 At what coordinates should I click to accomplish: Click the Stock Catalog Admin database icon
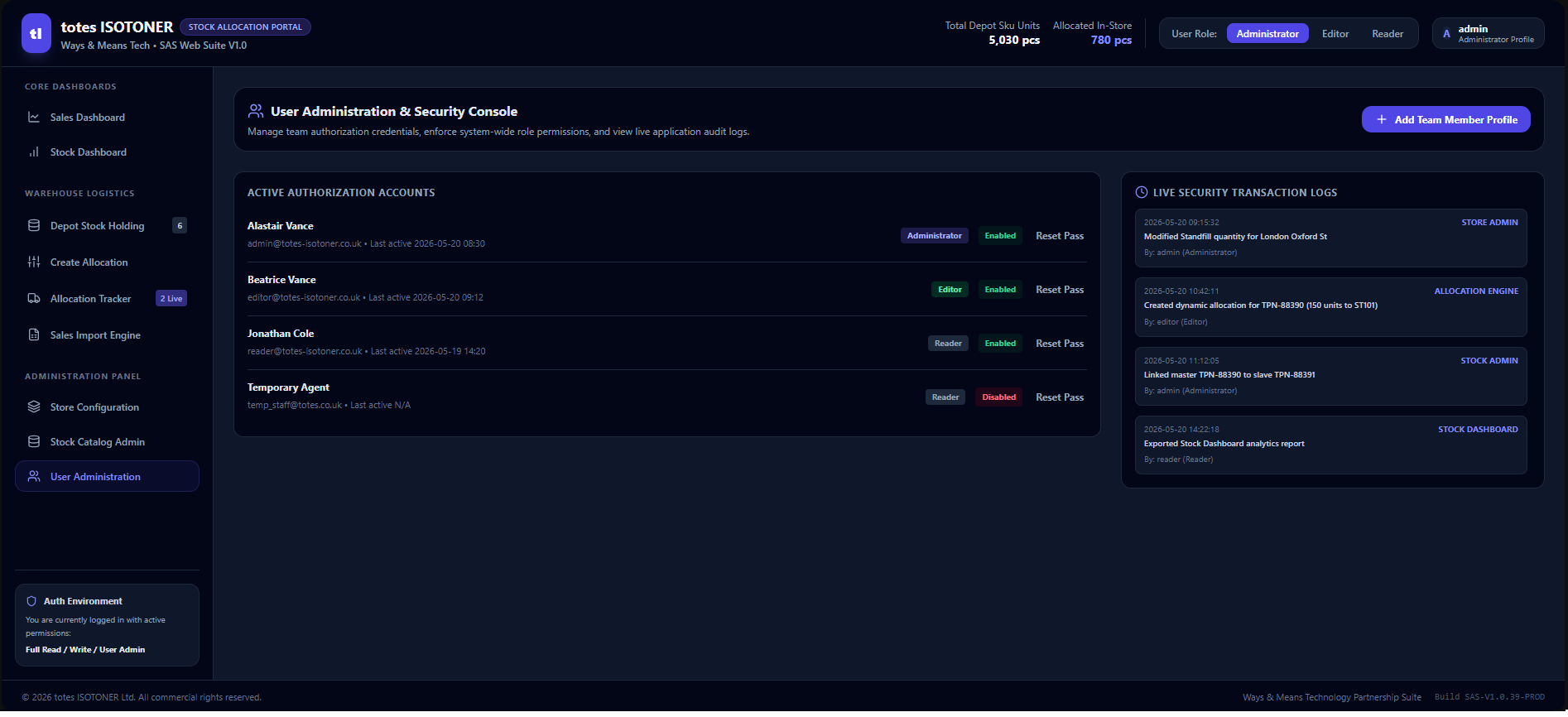34,442
